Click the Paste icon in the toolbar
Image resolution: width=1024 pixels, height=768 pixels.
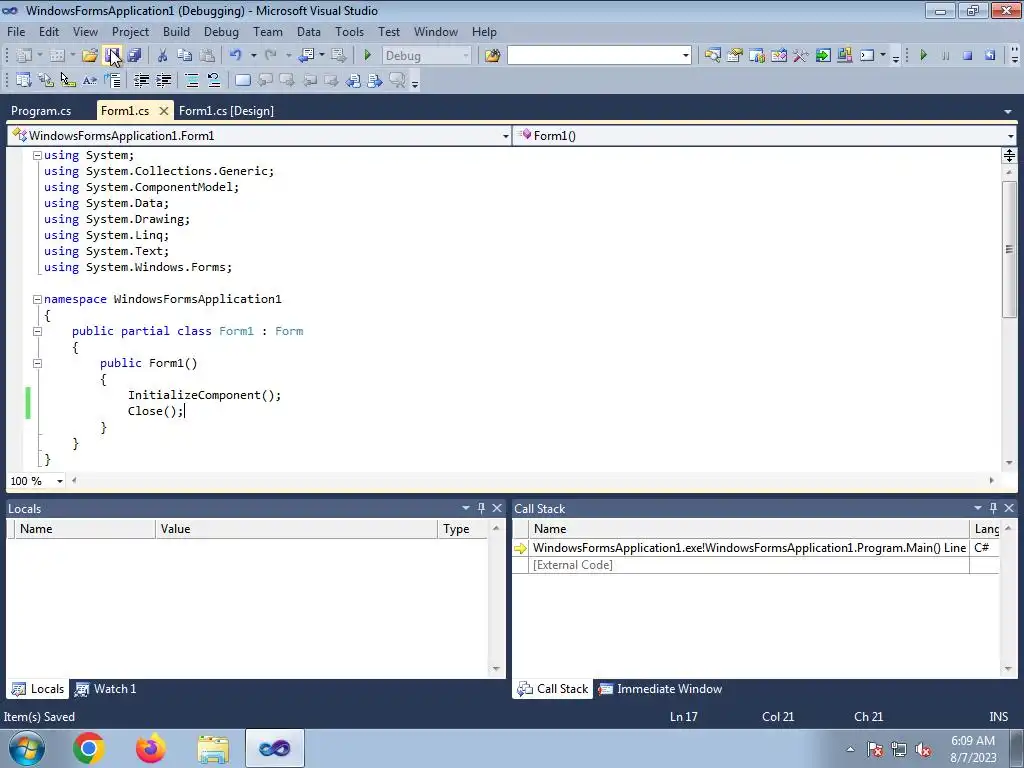point(207,56)
